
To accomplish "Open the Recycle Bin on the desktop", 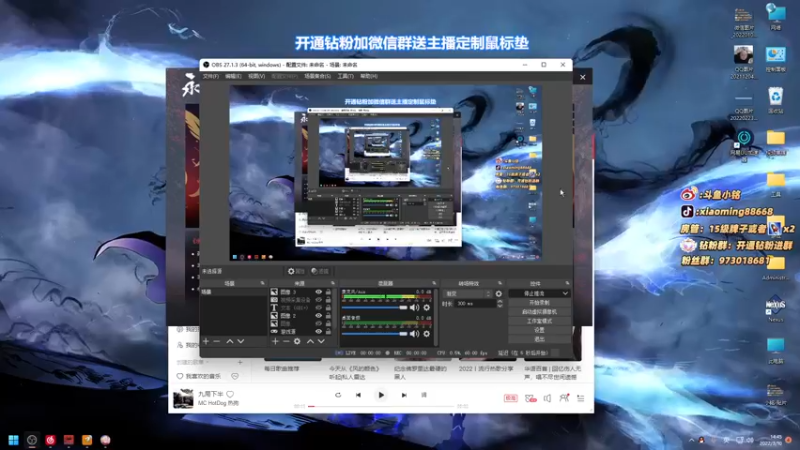I will 776,100.
